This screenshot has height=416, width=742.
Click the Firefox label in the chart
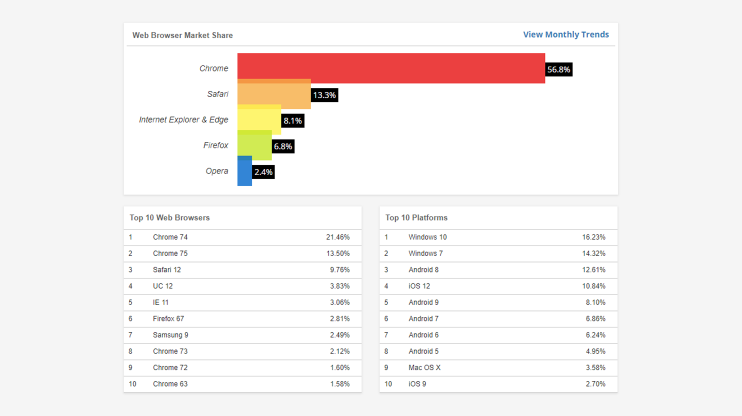click(216, 145)
